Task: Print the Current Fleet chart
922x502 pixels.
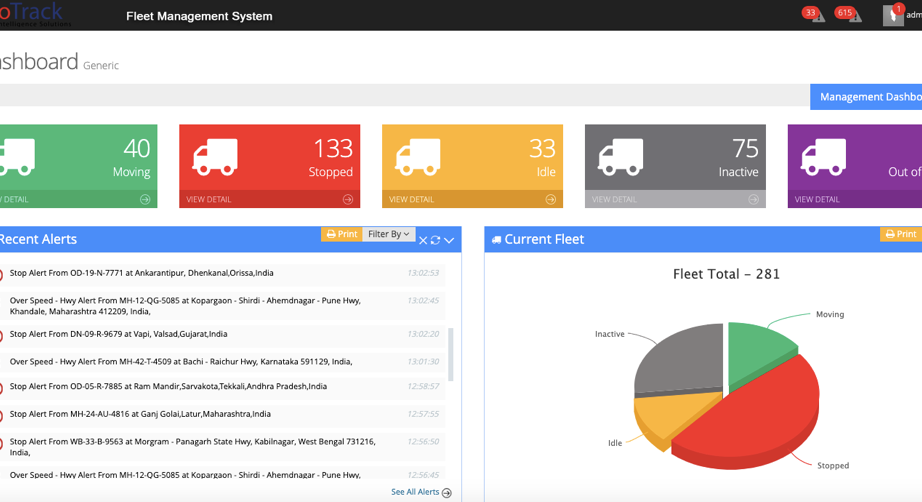Action: click(901, 234)
